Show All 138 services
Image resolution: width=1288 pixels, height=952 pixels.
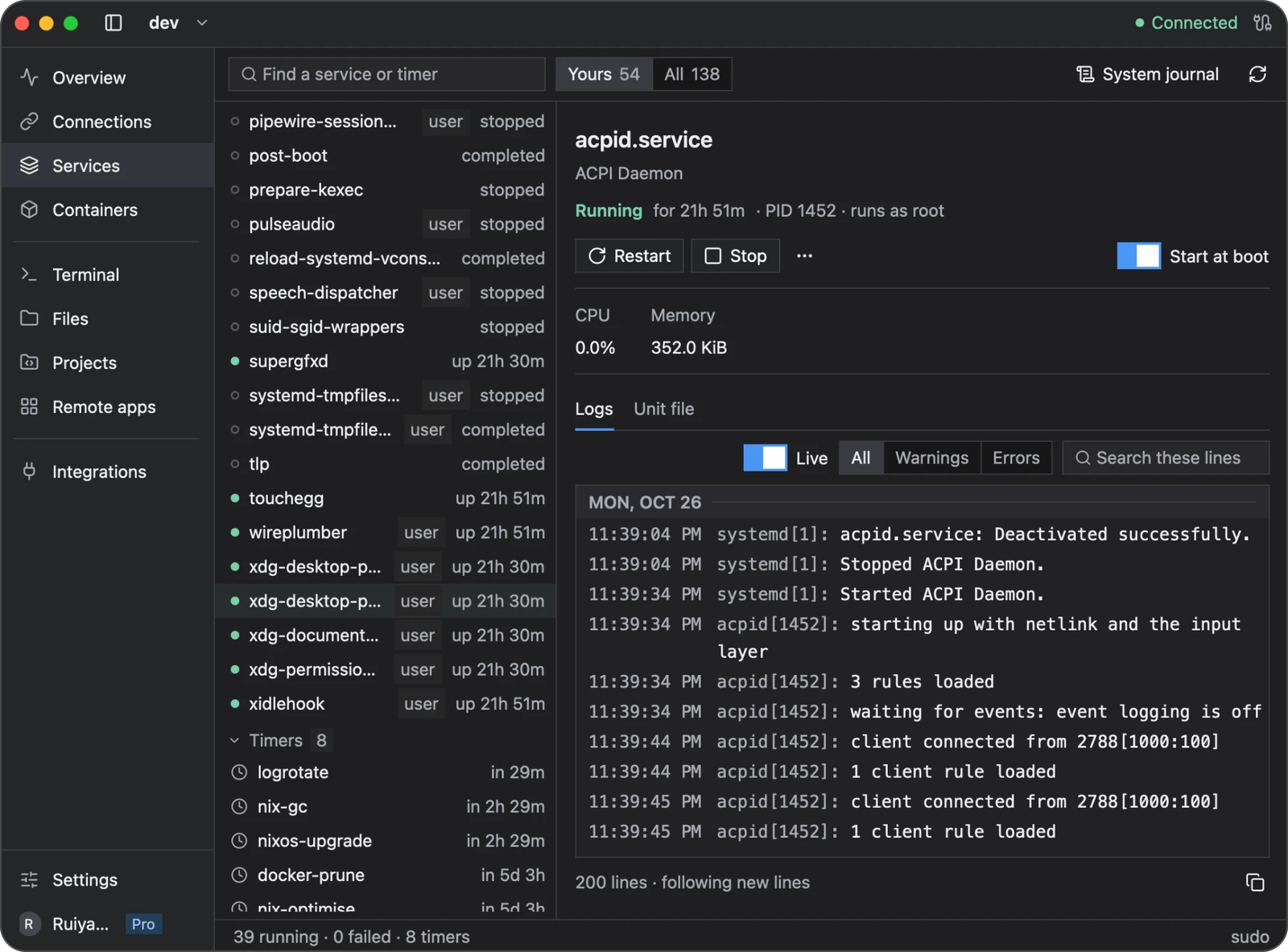click(691, 74)
